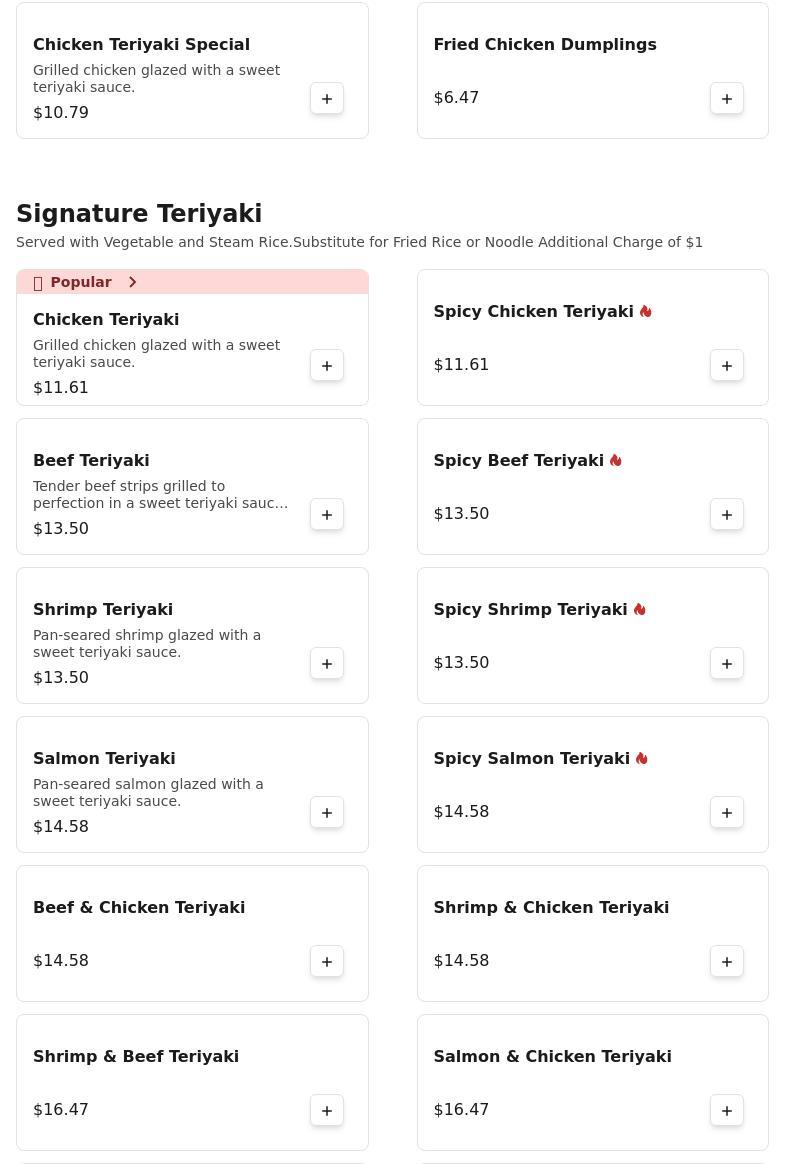Select the Shrimp & Chicken Teriyaki title
This screenshot has width=785, height=1164.
pos(551,907)
